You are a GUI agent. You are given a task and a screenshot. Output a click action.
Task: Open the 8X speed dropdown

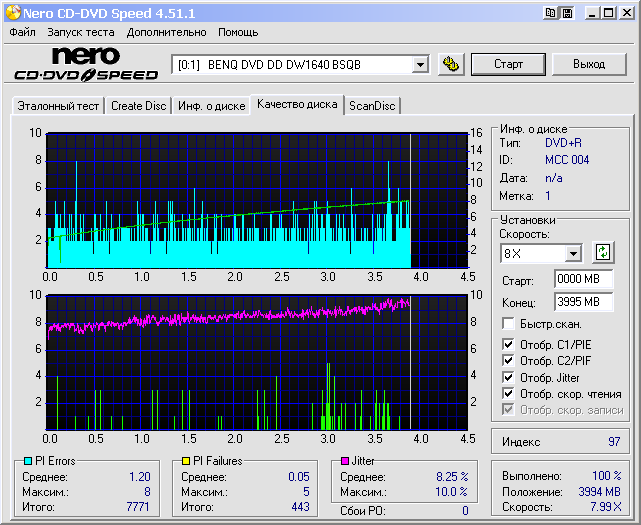pyautogui.click(x=573, y=254)
